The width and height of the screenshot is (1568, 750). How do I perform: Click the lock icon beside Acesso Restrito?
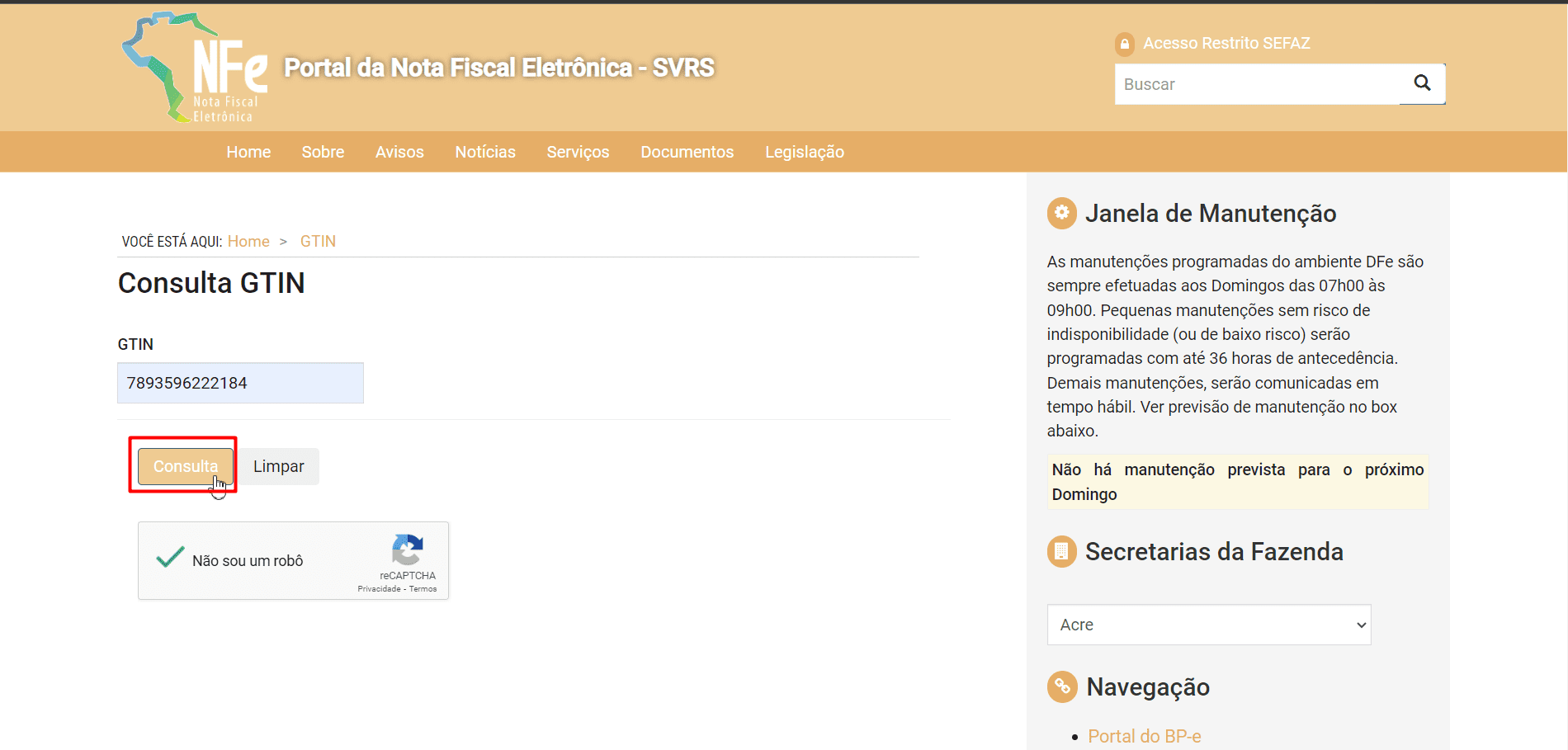tap(1124, 44)
